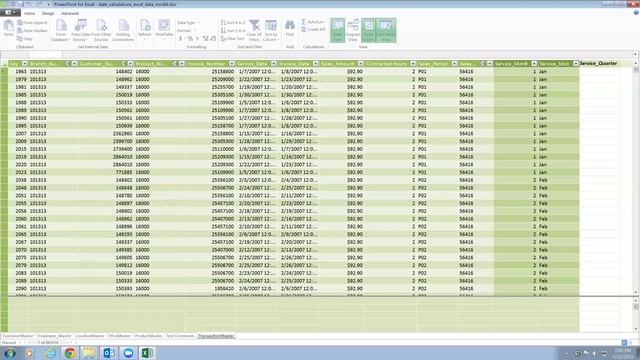Image resolution: width=640 pixels, height=360 pixels.
Task: Open Internet Explorer from the taskbar
Action: [x=51, y=353]
